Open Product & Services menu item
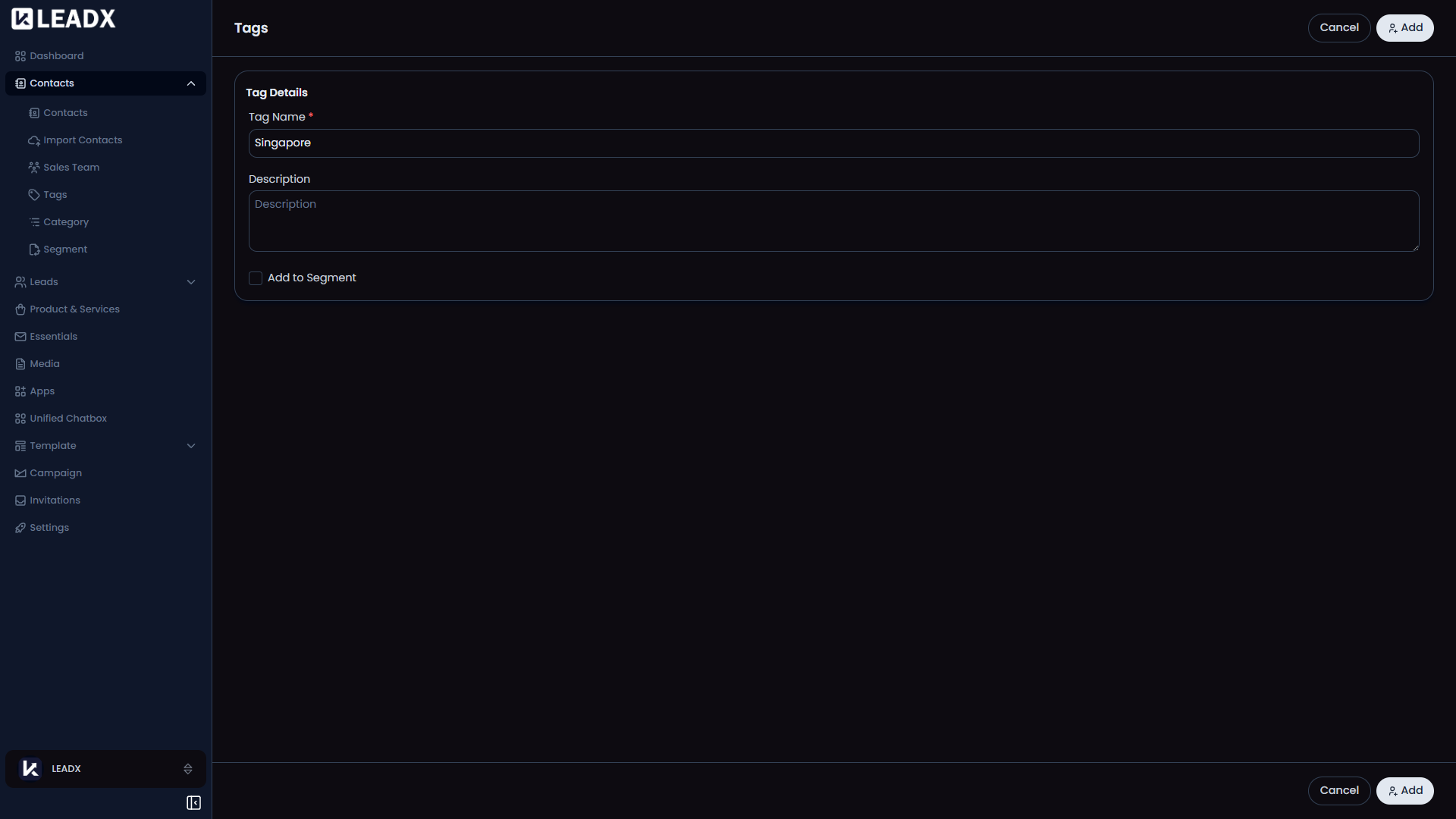The height and width of the screenshot is (819, 1456). 74,309
